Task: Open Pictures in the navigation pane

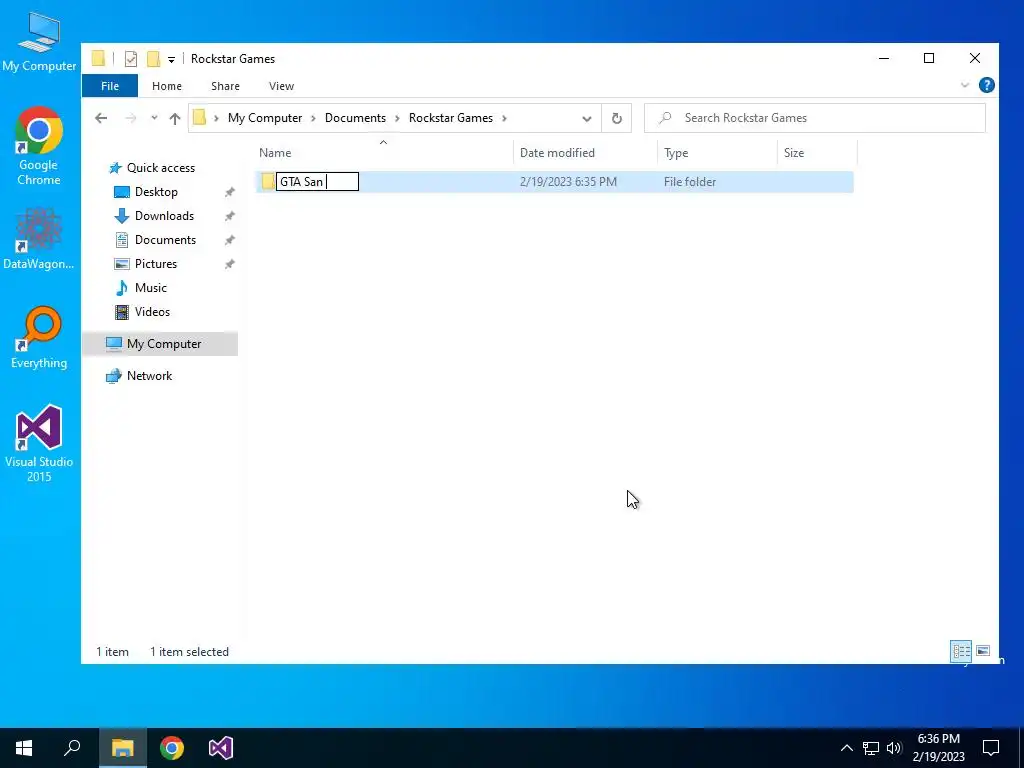Action: coord(155,264)
